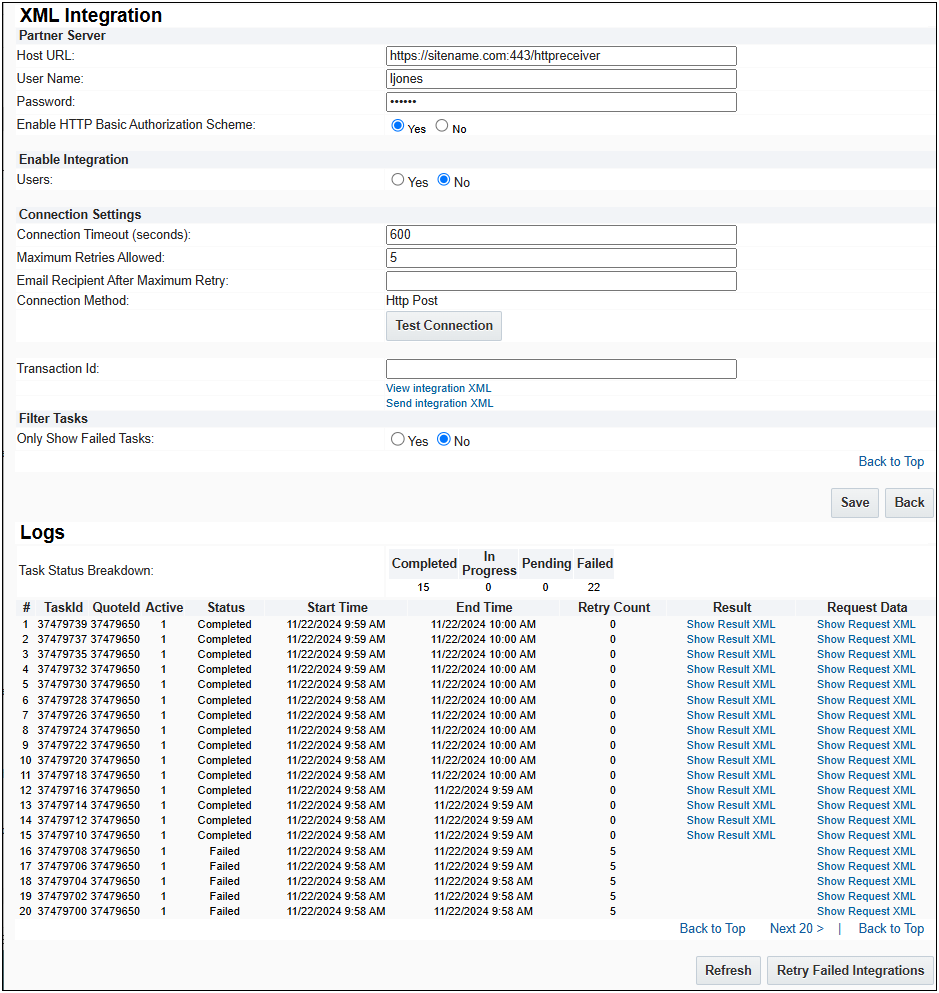Enable Users by selecting "Yes" under Enable Integration
Image resolution: width=939 pixels, height=993 pixels.
(397, 179)
